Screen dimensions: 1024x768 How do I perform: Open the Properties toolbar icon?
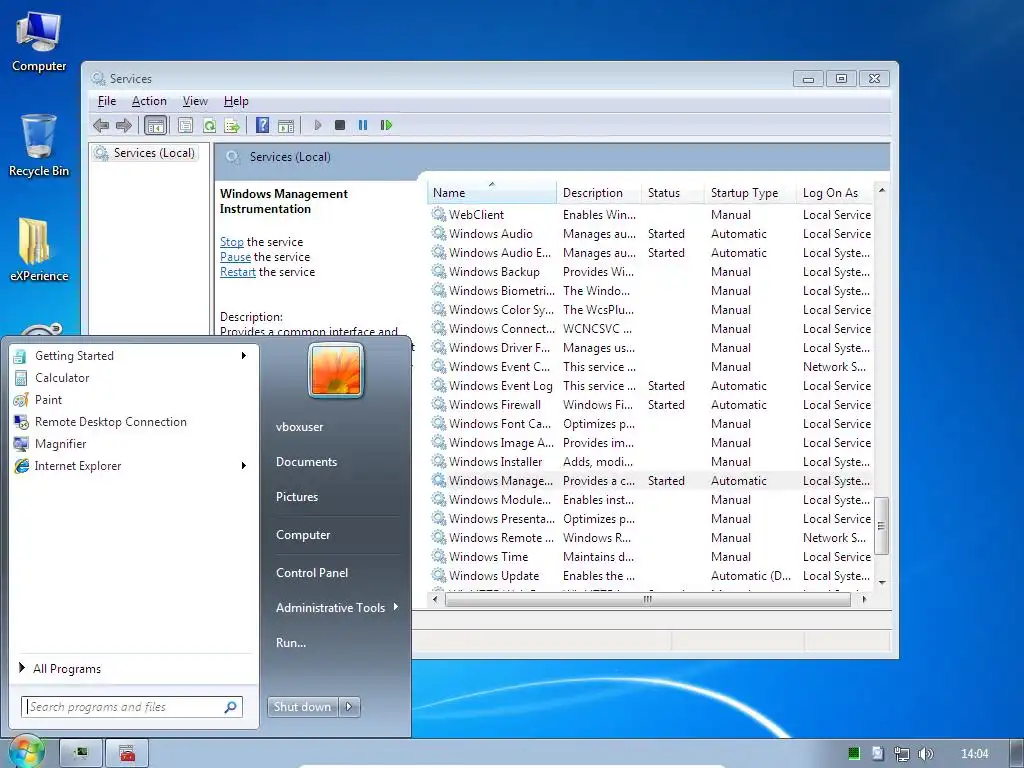(185, 125)
